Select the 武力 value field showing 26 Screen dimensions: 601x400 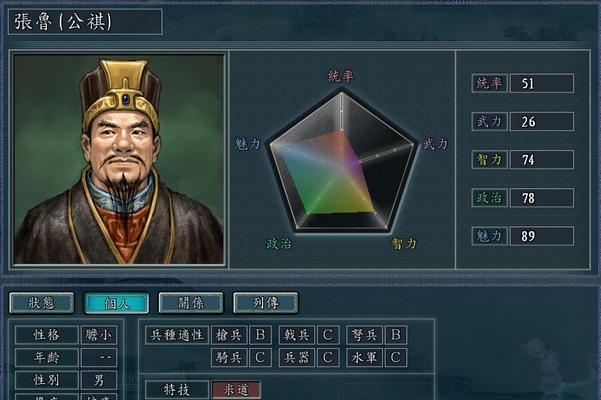[x=542, y=121]
